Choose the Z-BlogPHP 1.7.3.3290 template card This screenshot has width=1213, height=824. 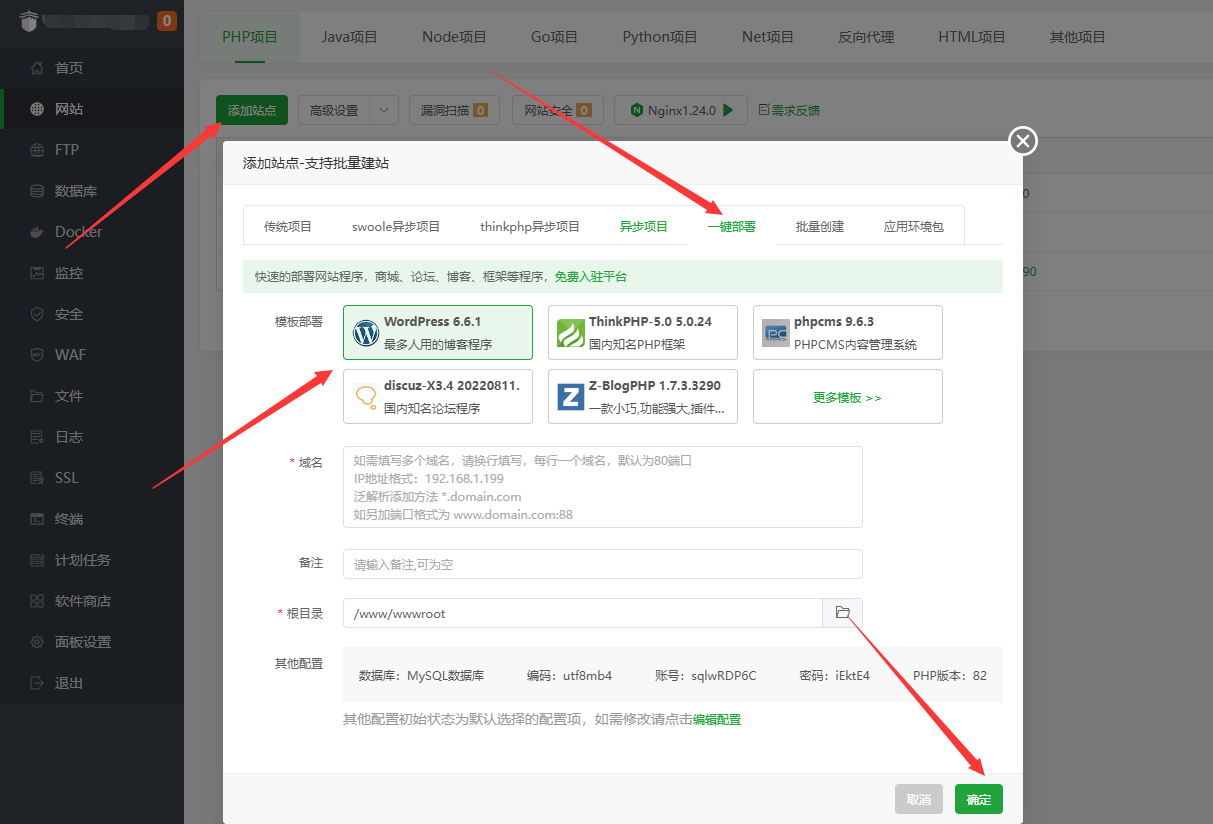(643, 397)
